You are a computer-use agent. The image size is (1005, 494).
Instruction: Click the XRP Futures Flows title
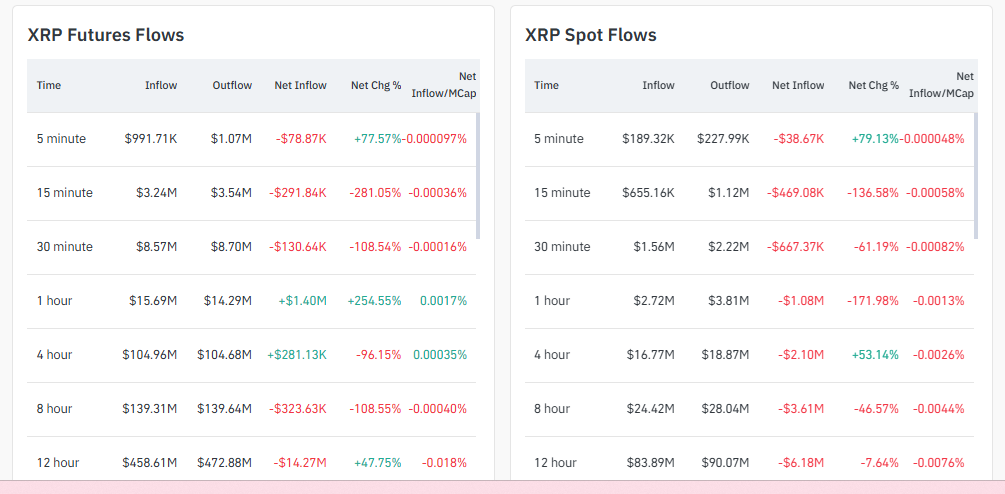click(106, 35)
